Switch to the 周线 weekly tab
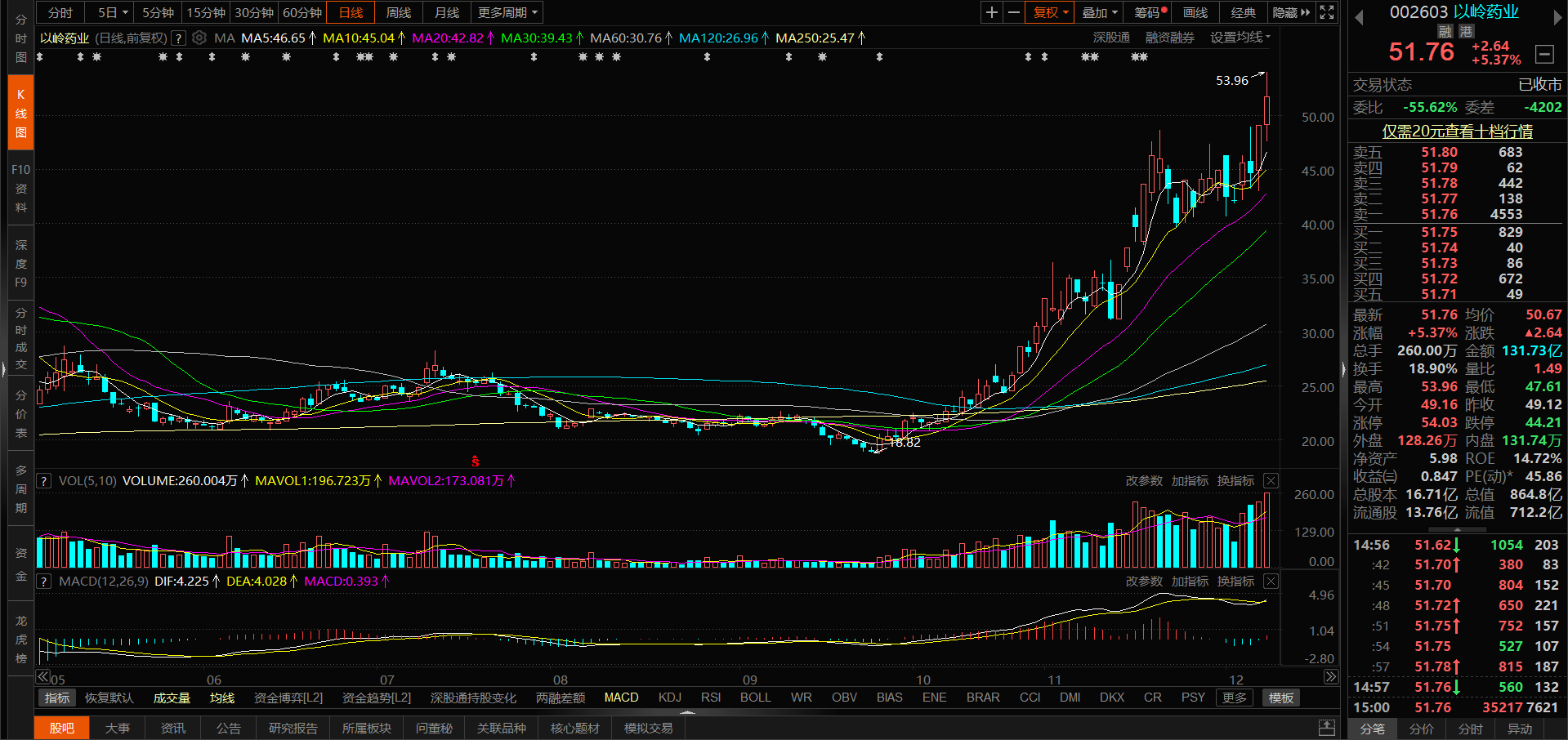The height and width of the screenshot is (740, 1568). [x=399, y=12]
